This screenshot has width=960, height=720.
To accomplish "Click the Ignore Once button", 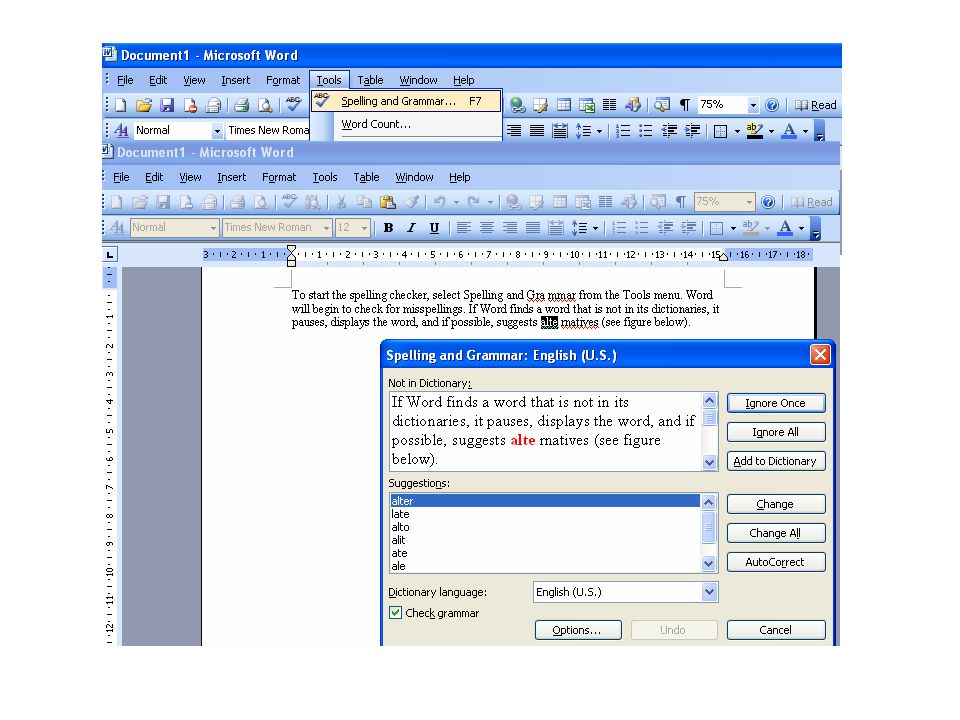I will tap(776, 403).
